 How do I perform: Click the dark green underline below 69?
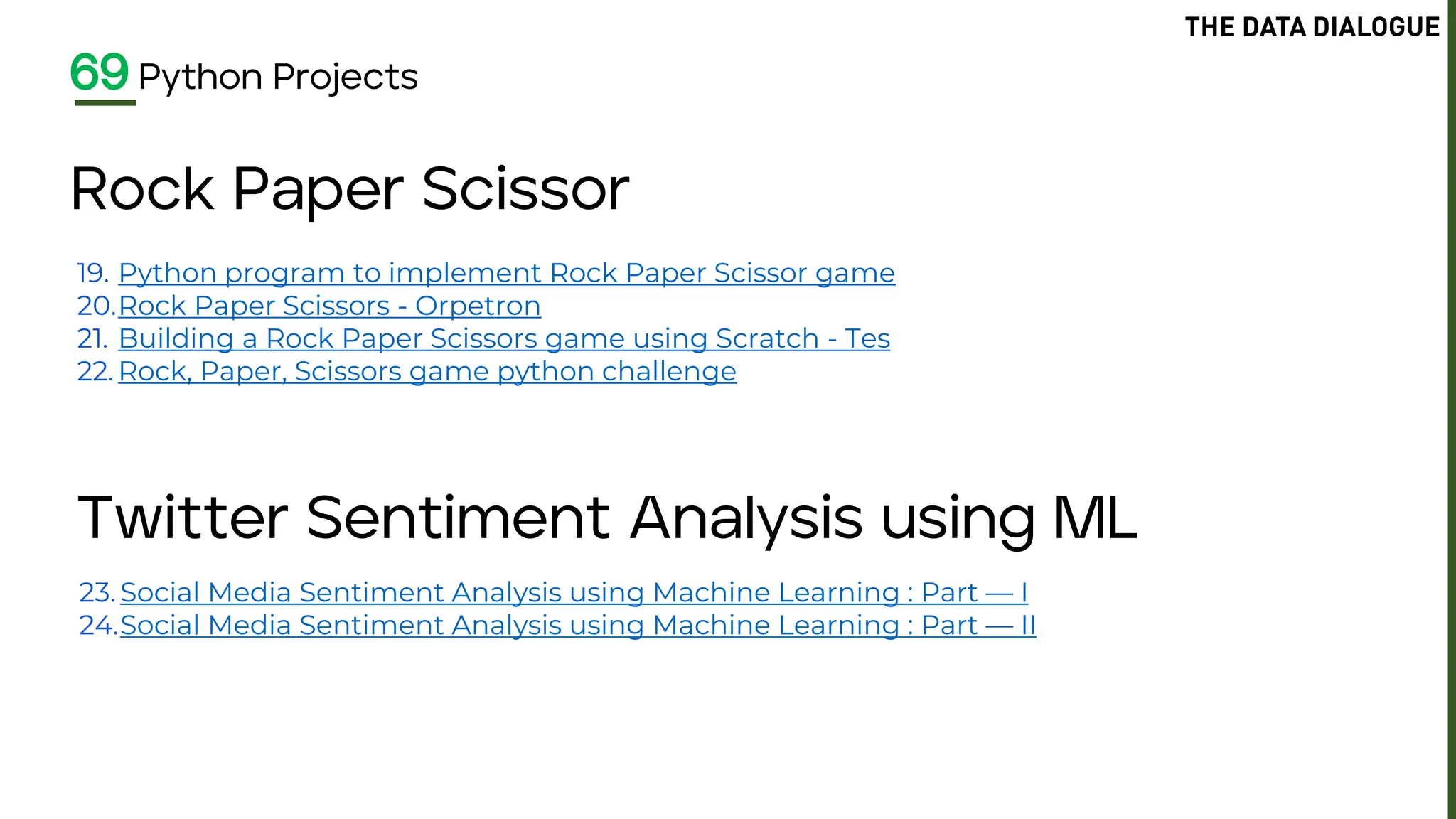point(105,103)
